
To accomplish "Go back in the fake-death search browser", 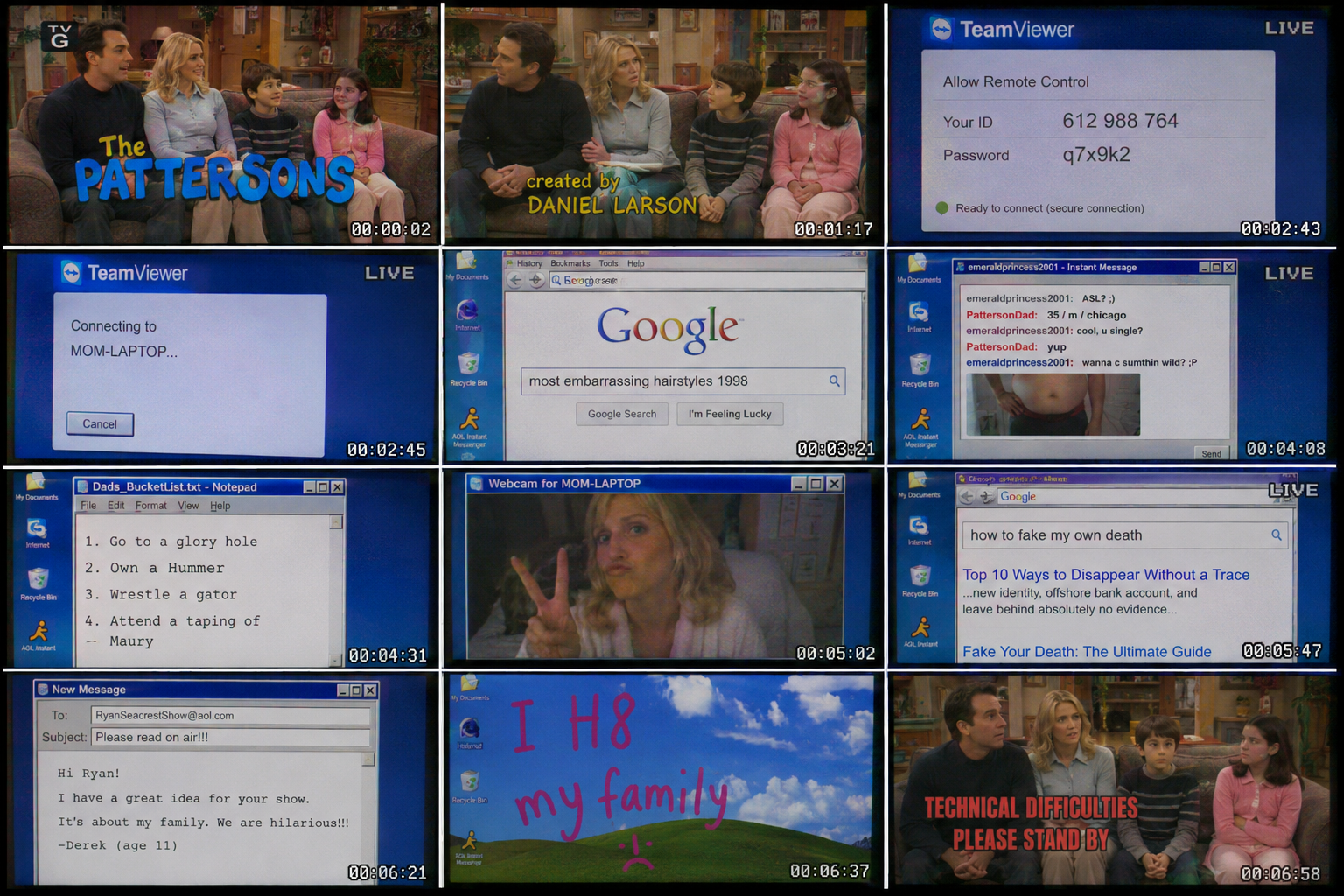I will point(967,496).
